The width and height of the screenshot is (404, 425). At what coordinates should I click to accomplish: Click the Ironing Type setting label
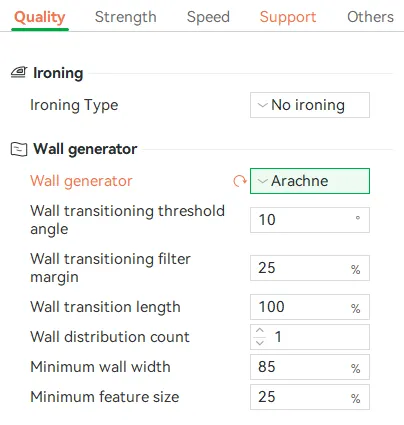74,105
